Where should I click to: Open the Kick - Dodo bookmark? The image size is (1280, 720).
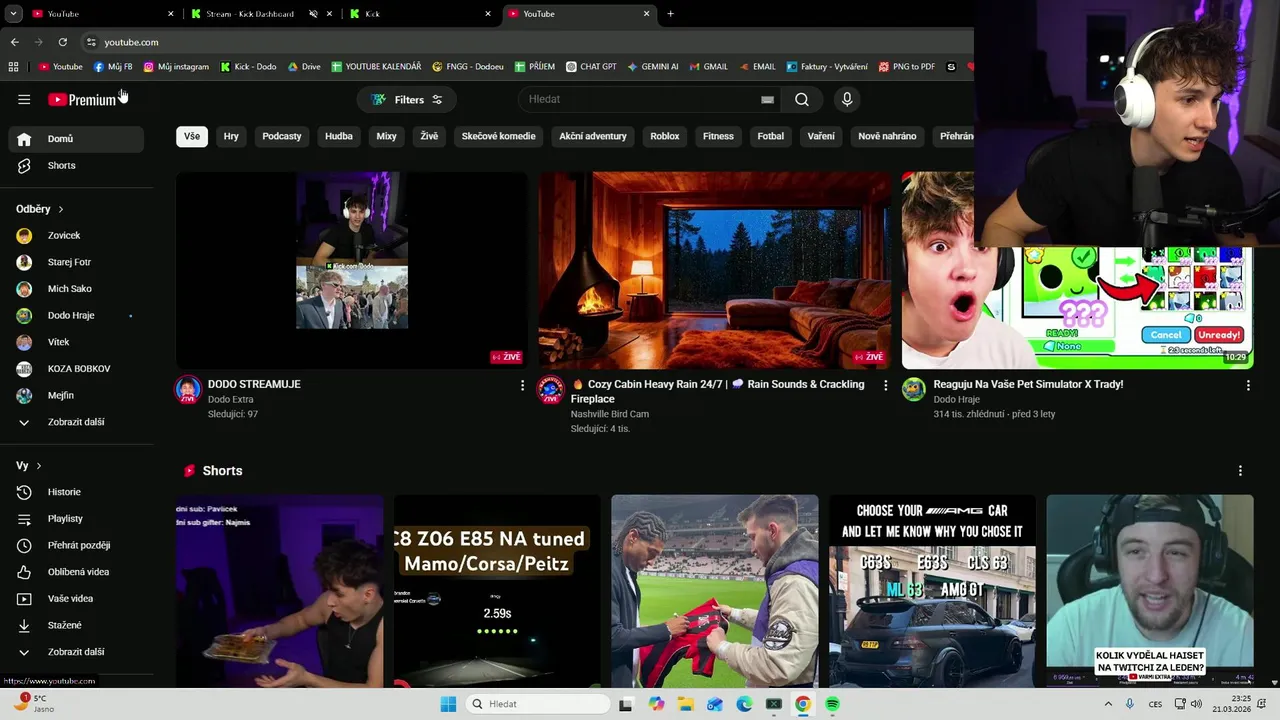(x=248, y=67)
